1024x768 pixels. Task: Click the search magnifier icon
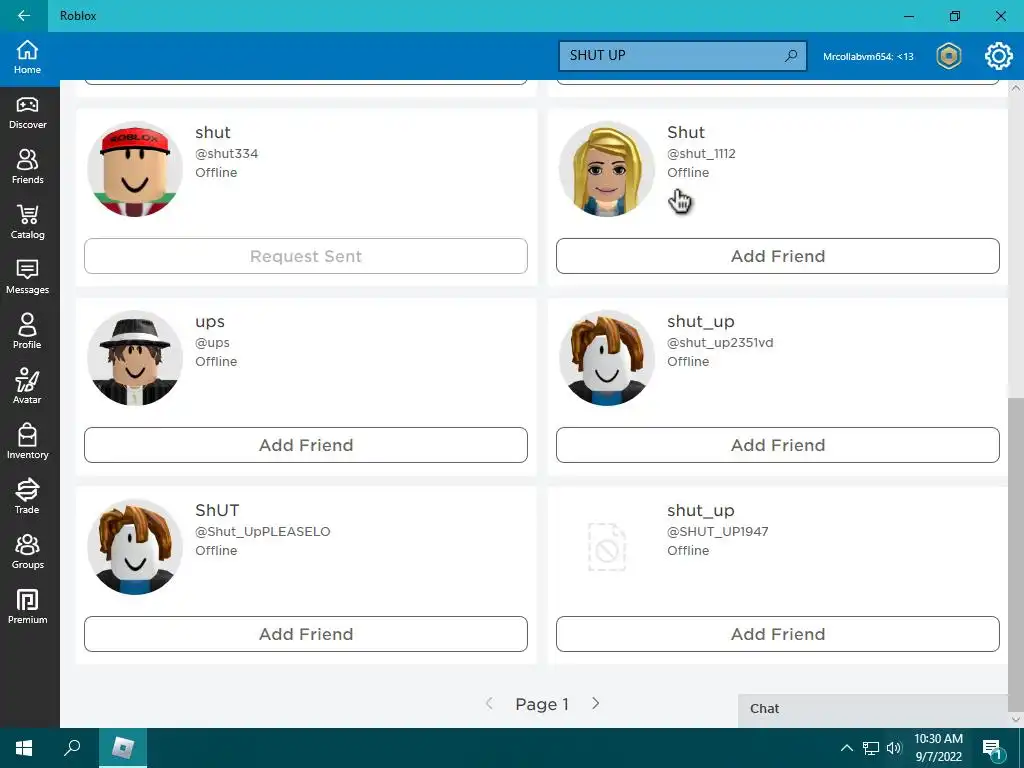tap(791, 56)
